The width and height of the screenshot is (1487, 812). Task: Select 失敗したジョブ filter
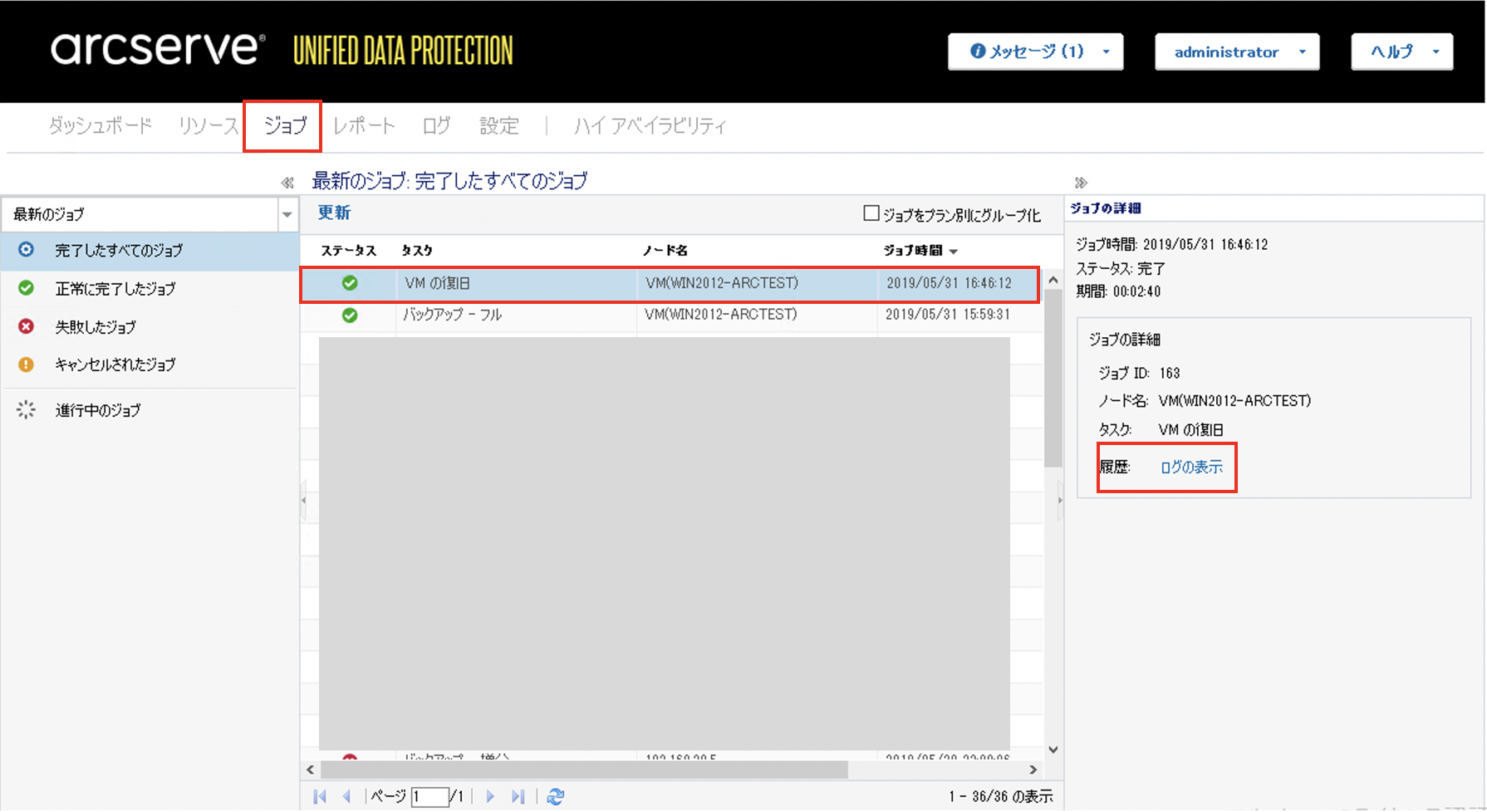click(150, 327)
